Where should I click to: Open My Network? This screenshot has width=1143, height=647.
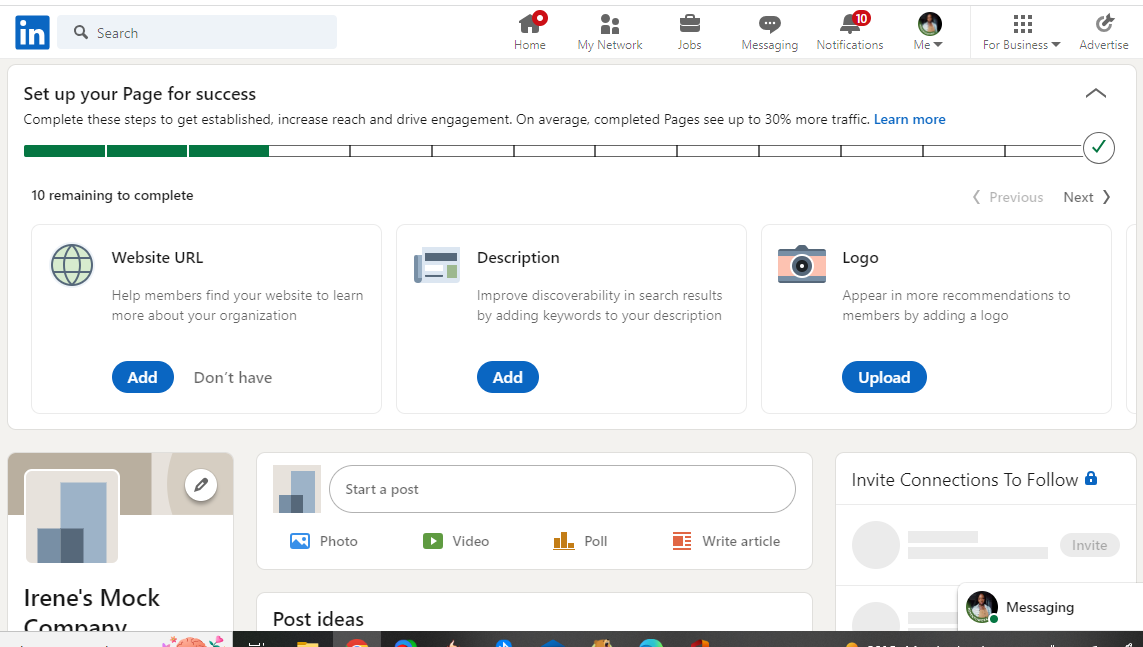[x=609, y=31]
